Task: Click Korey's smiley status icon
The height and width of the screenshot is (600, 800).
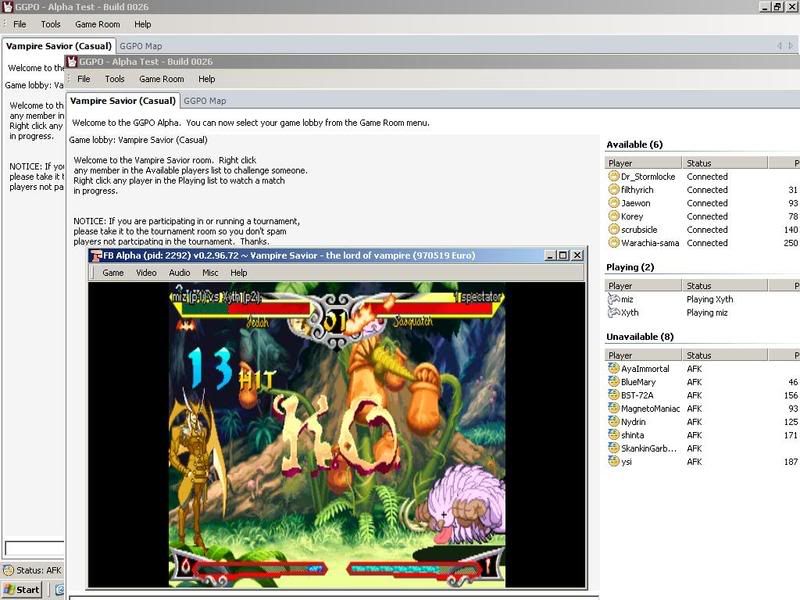Action: [613, 216]
